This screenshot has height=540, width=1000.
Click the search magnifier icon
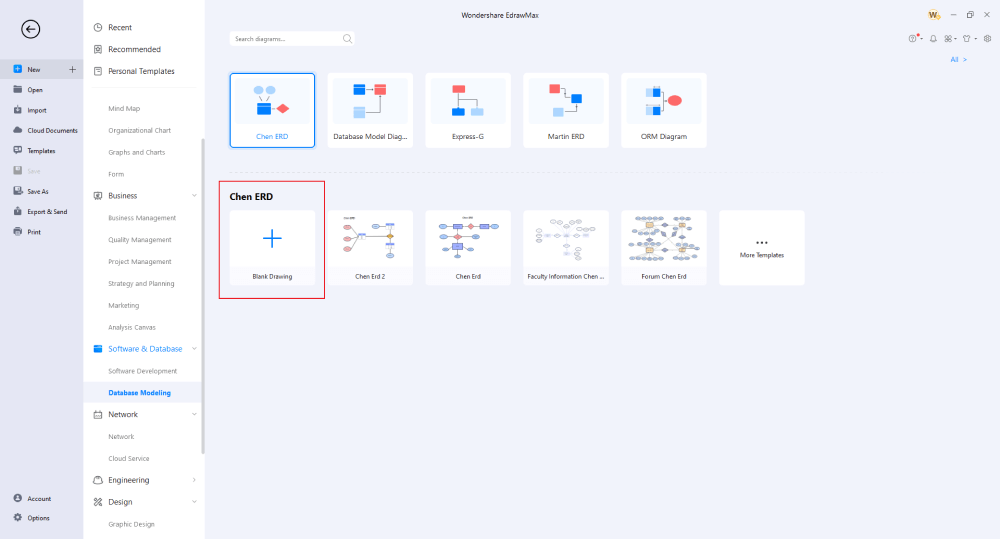click(x=347, y=39)
